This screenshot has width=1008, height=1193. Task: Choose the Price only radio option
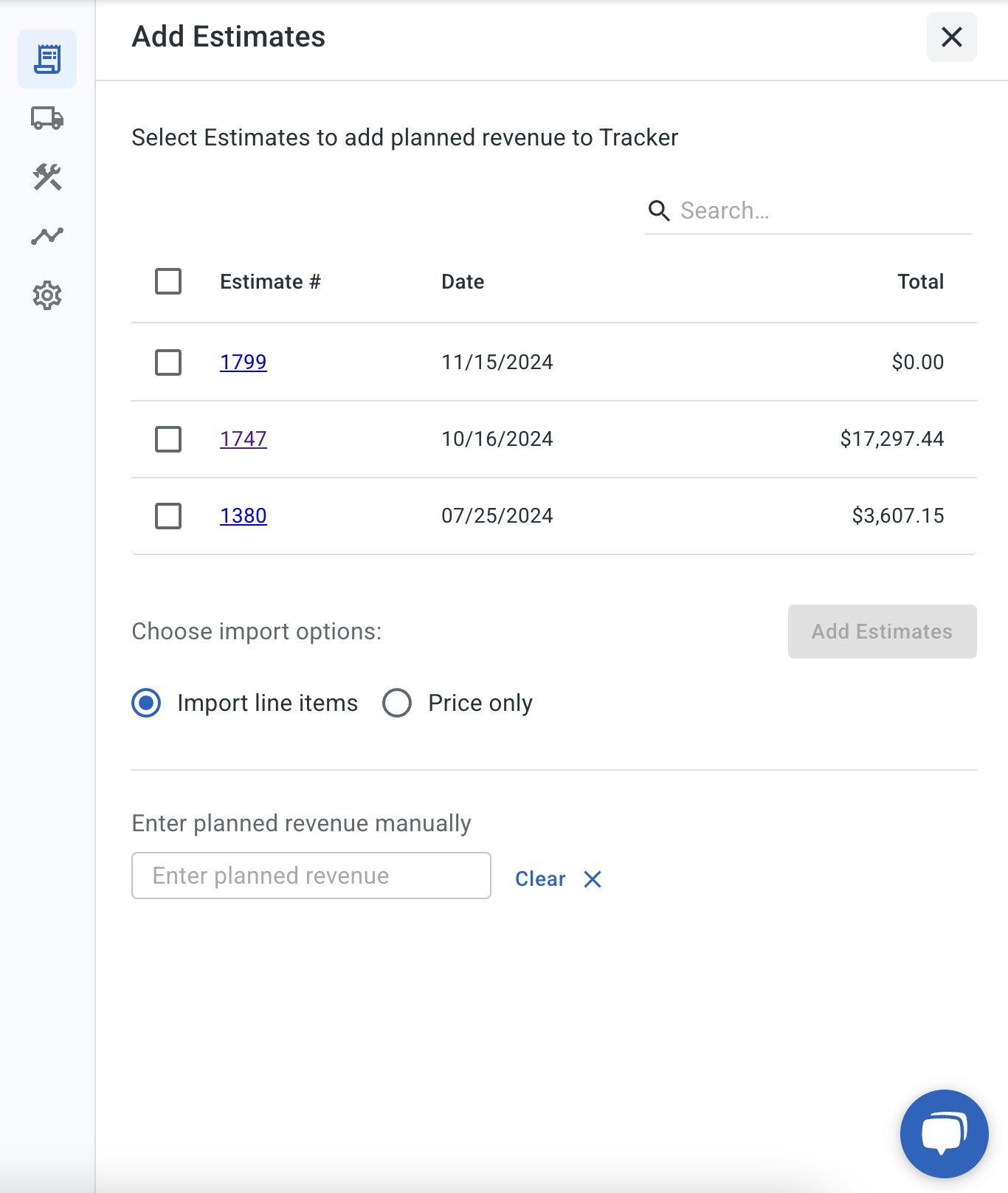(397, 703)
